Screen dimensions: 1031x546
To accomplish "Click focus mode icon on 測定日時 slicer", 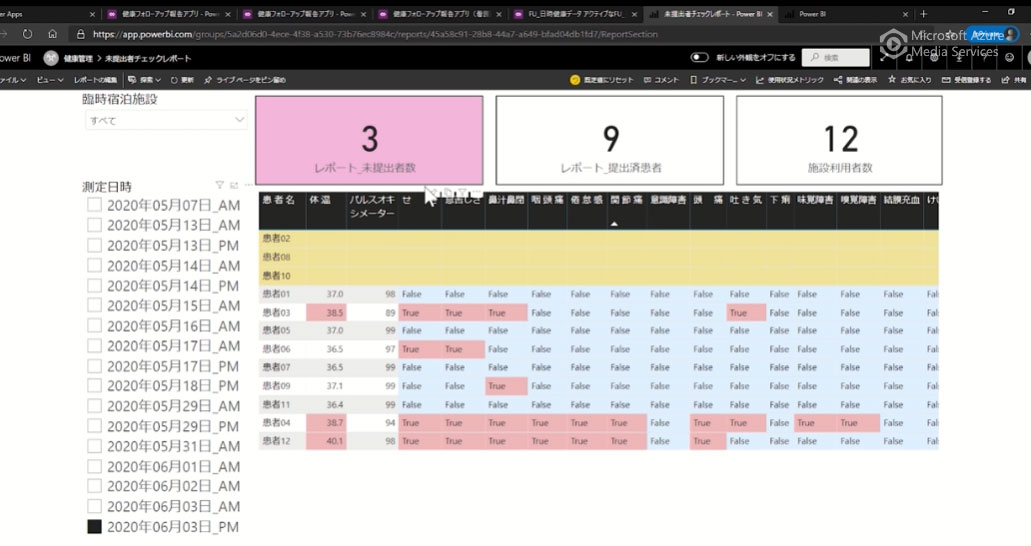I will (x=234, y=186).
